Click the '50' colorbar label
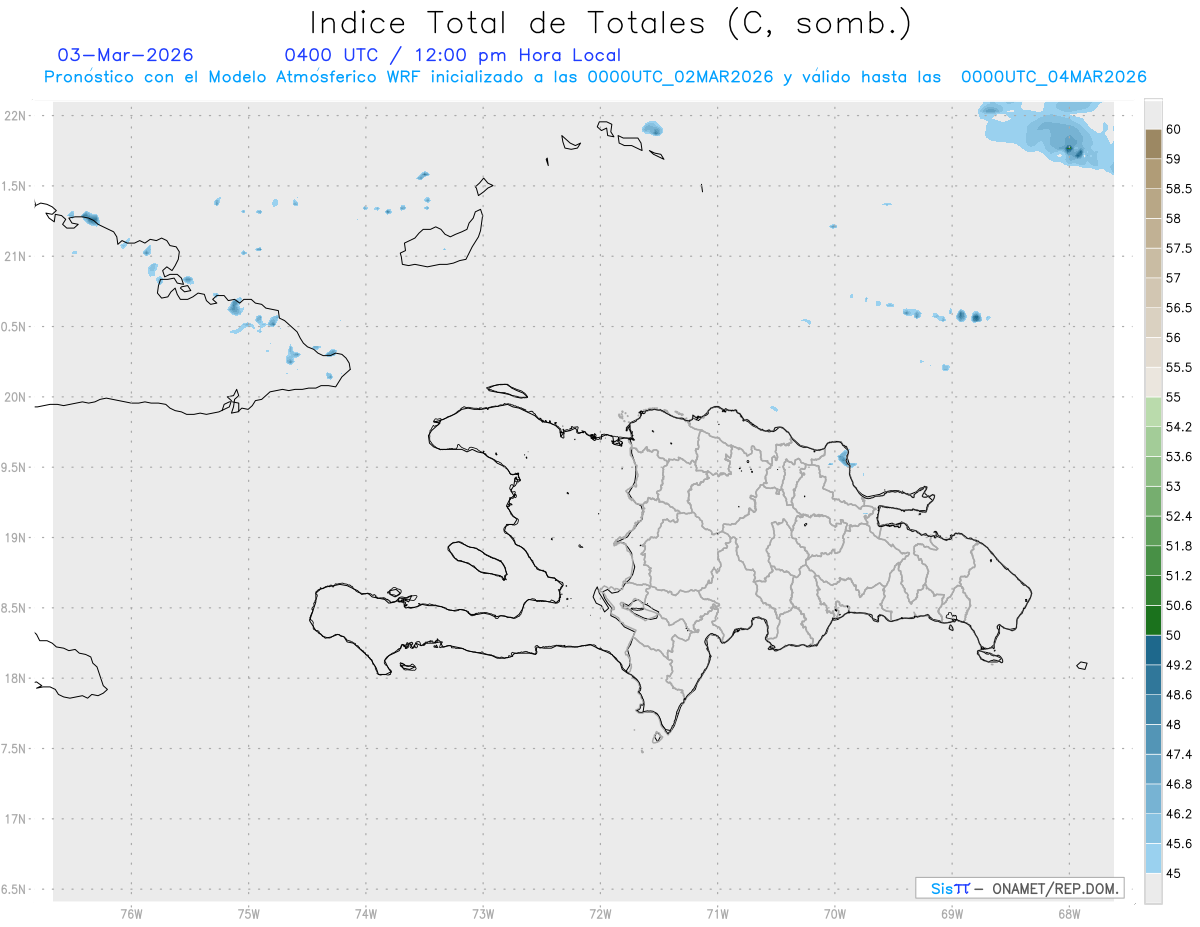The height and width of the screenshot is (927, 1200). (1173, 635)
